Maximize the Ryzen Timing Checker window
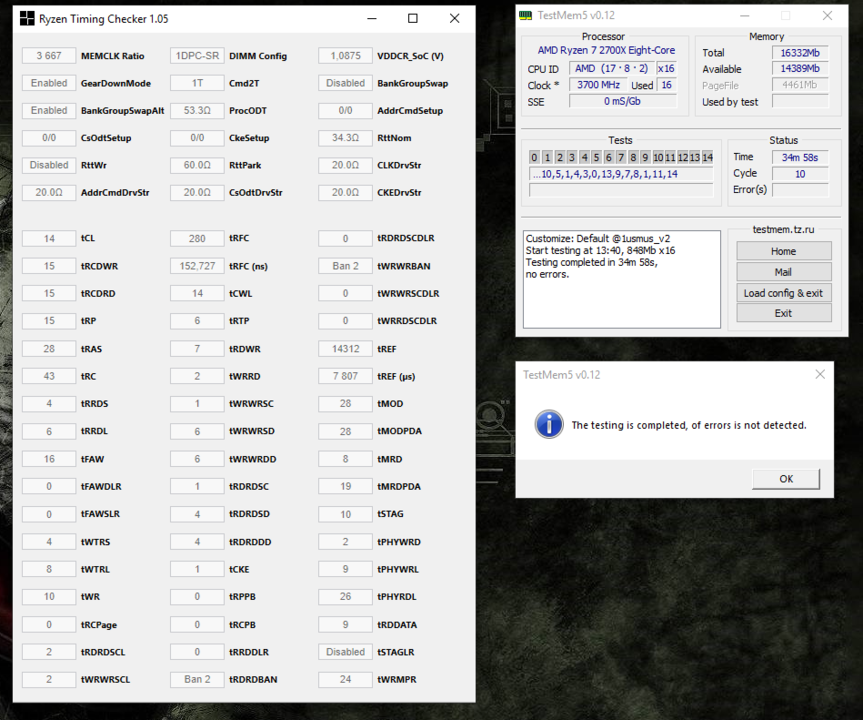This screenshot has width=863, height=720. click(x=413, y=19)
